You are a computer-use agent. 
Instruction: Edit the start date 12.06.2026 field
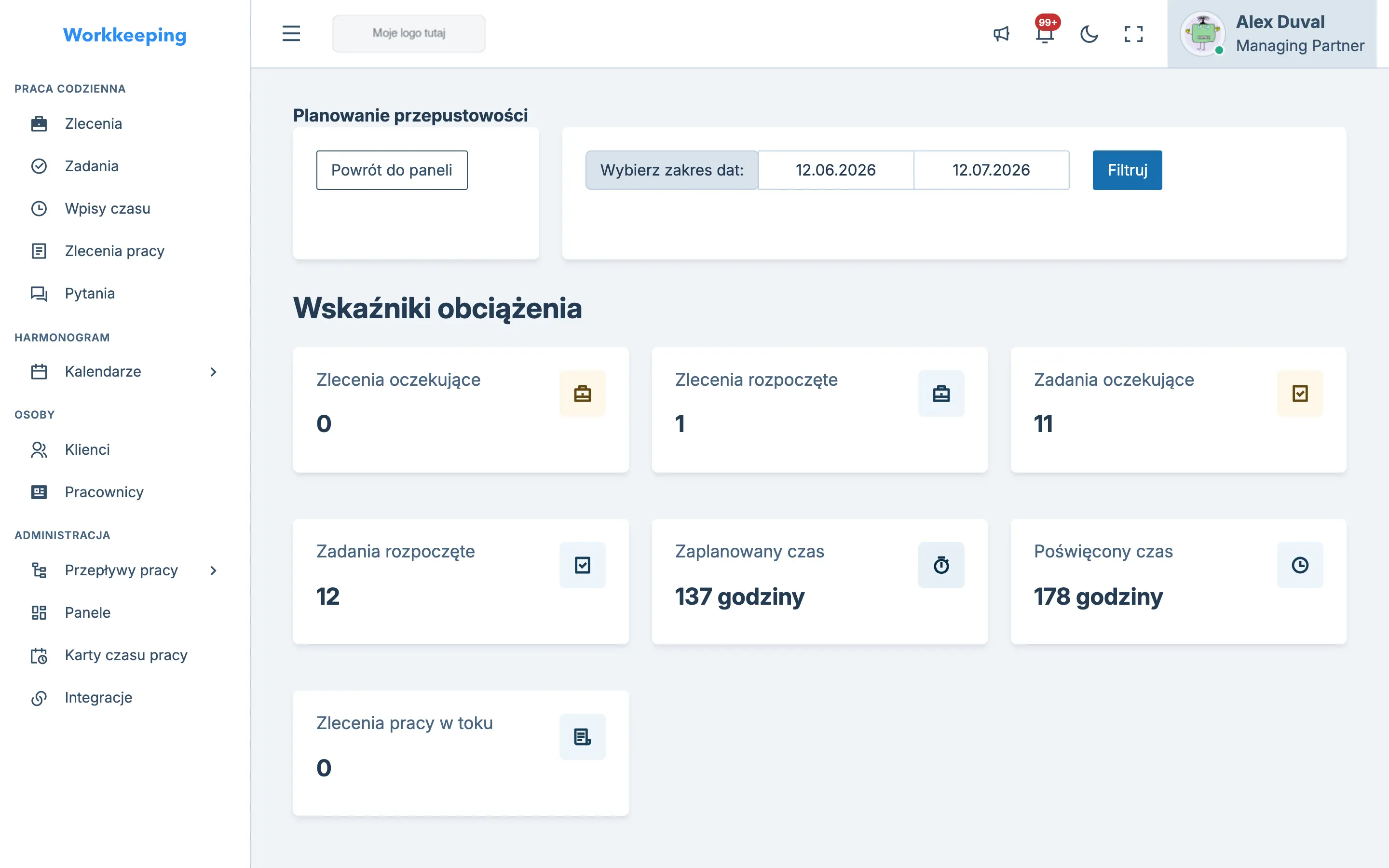836,170
